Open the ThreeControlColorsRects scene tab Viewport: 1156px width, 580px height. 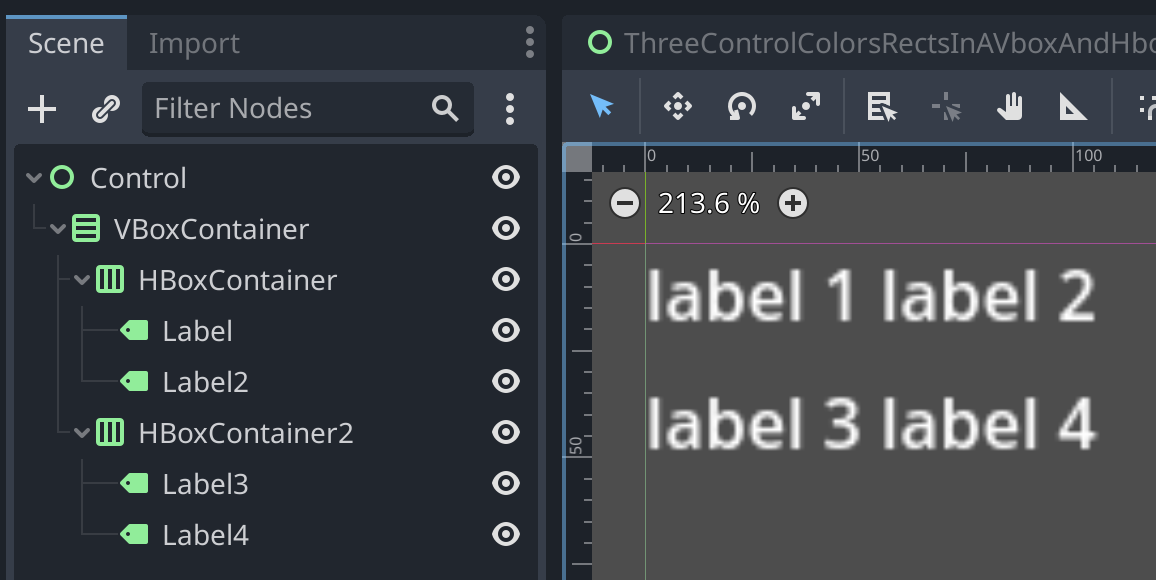point(870,43)
